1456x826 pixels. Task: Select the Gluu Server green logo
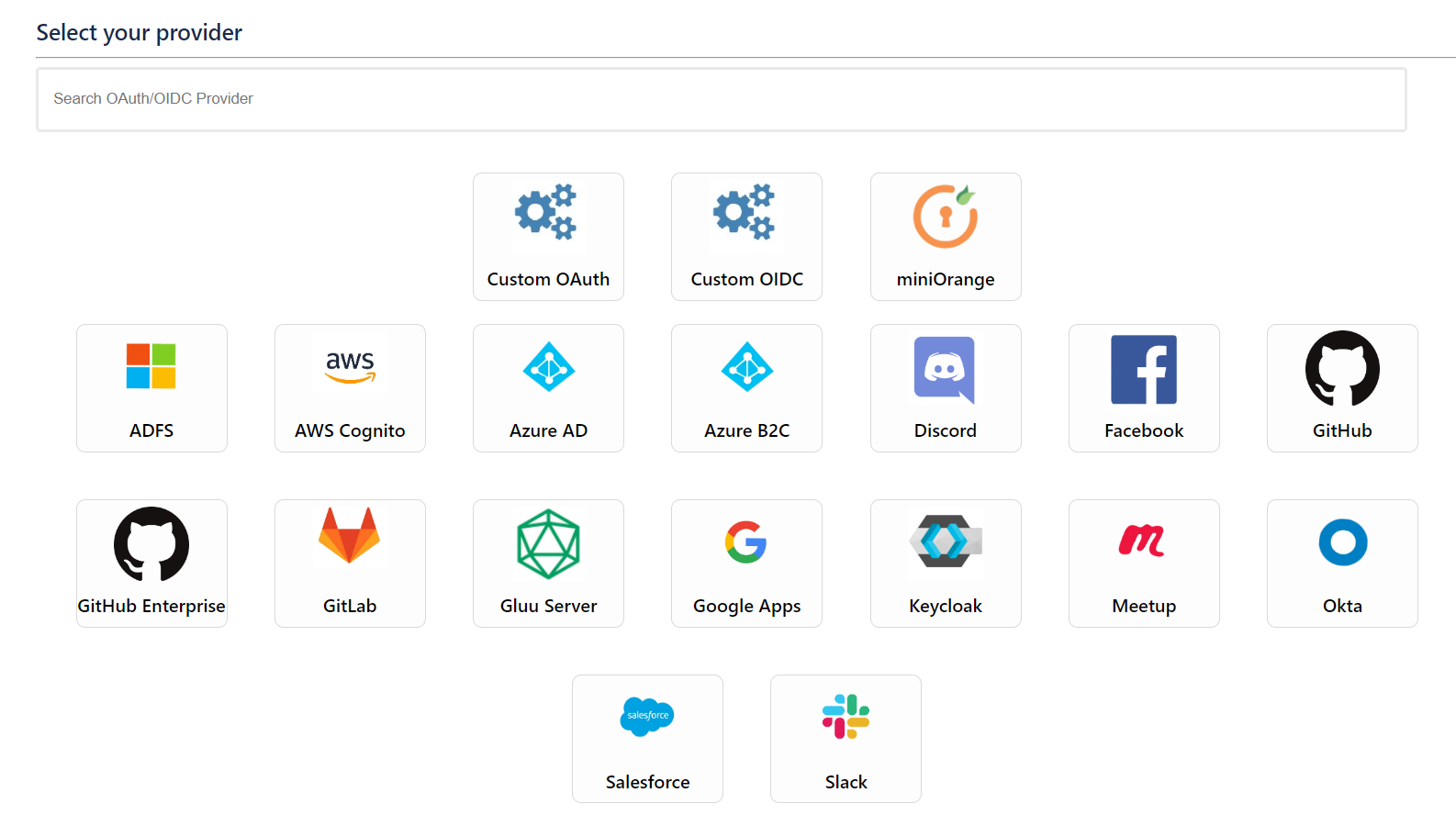coord(548,544)
